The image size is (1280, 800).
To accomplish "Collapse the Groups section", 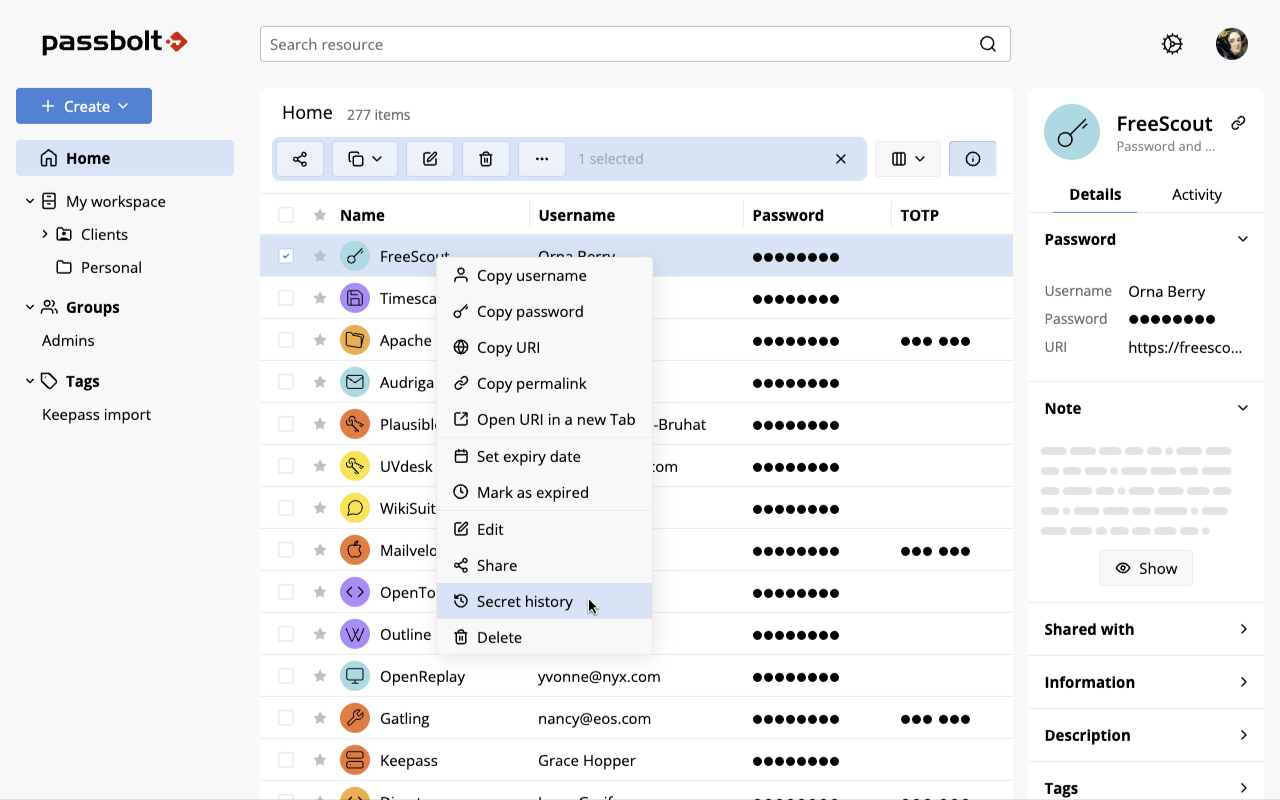I will point(30,308).
